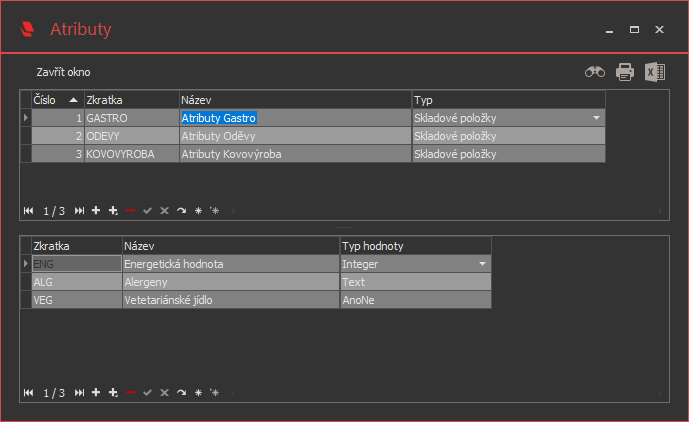Click the Vetetariánské jídlo name cell
Viewport: 689px width, 422px height.
230,300
